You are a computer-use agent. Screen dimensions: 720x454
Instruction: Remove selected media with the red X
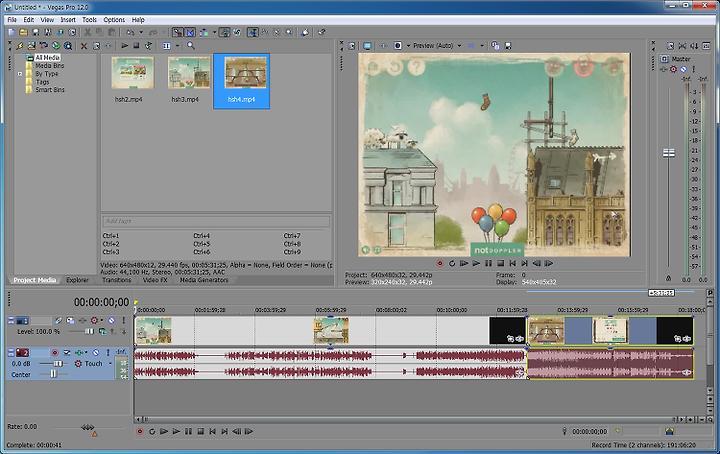pyautogui.click(x=84, y=45)
